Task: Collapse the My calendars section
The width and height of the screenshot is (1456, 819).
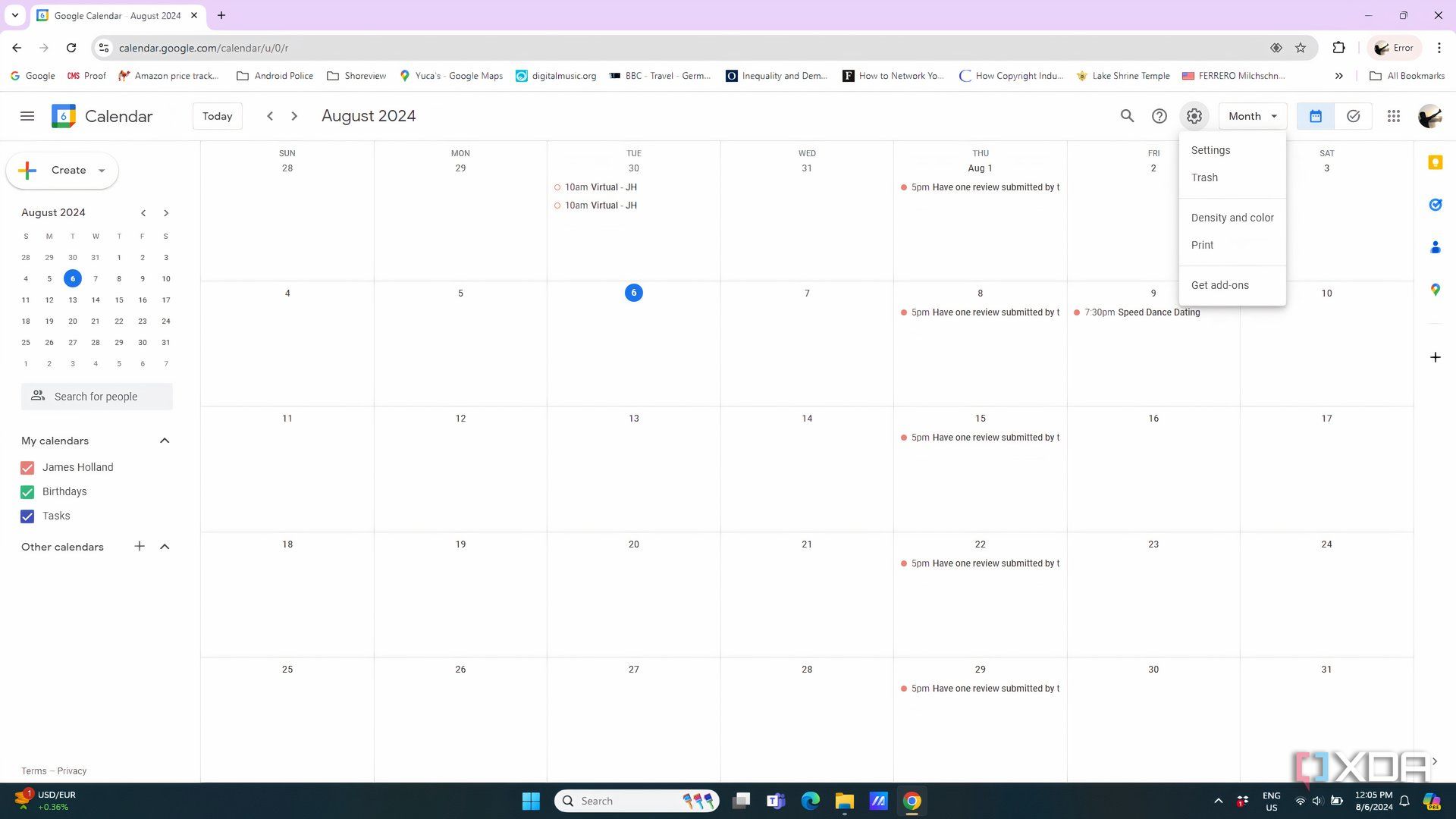Action: 165,441
